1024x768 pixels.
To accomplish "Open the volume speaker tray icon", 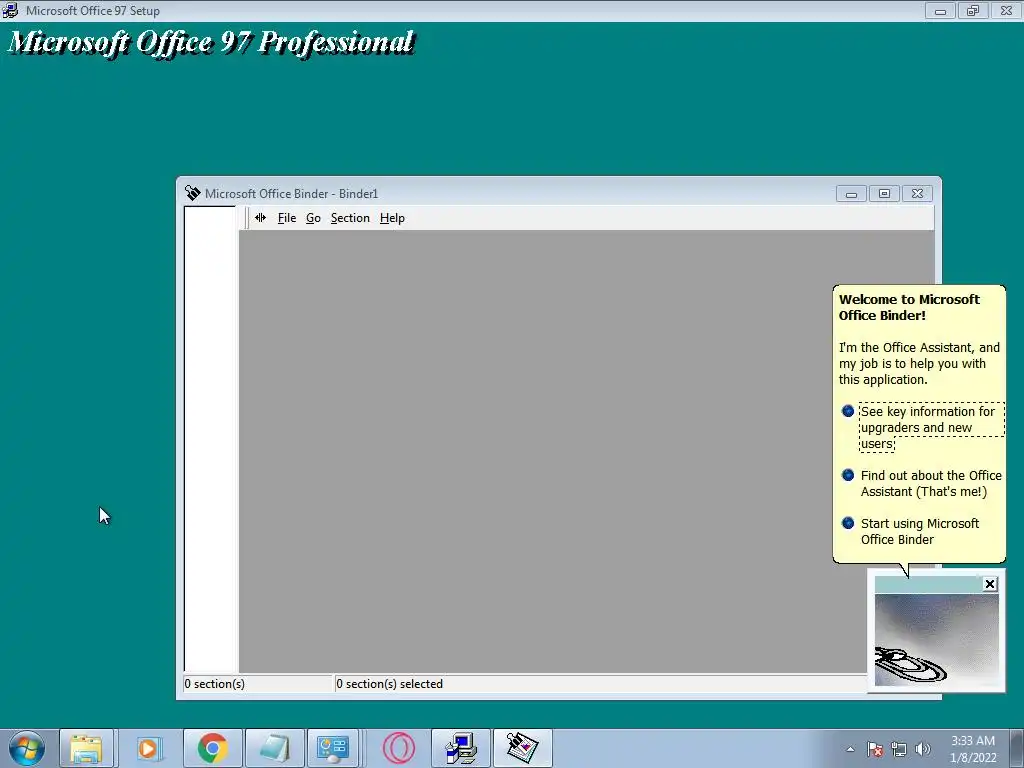I will point(923,750).
